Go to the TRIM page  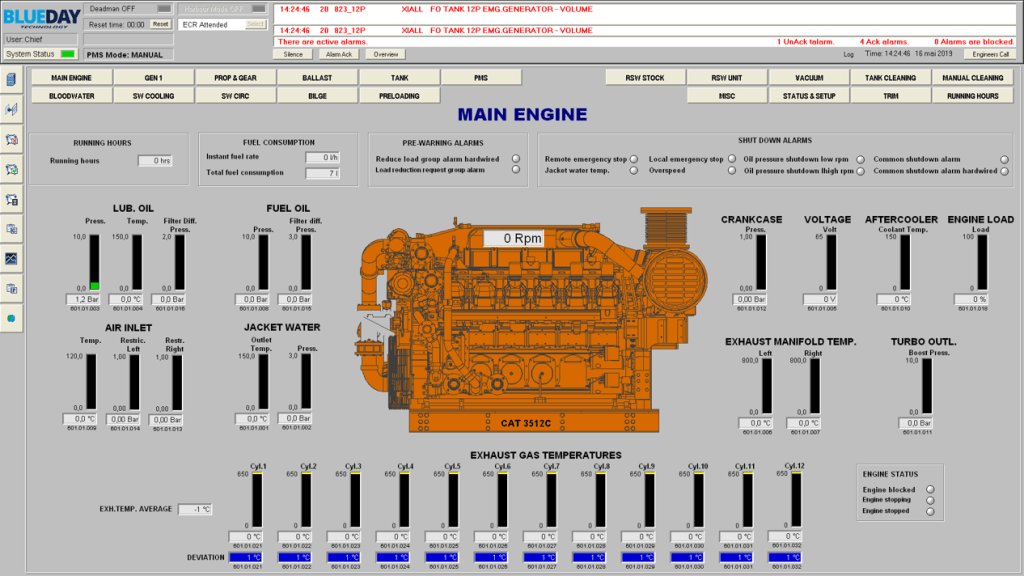891,96
